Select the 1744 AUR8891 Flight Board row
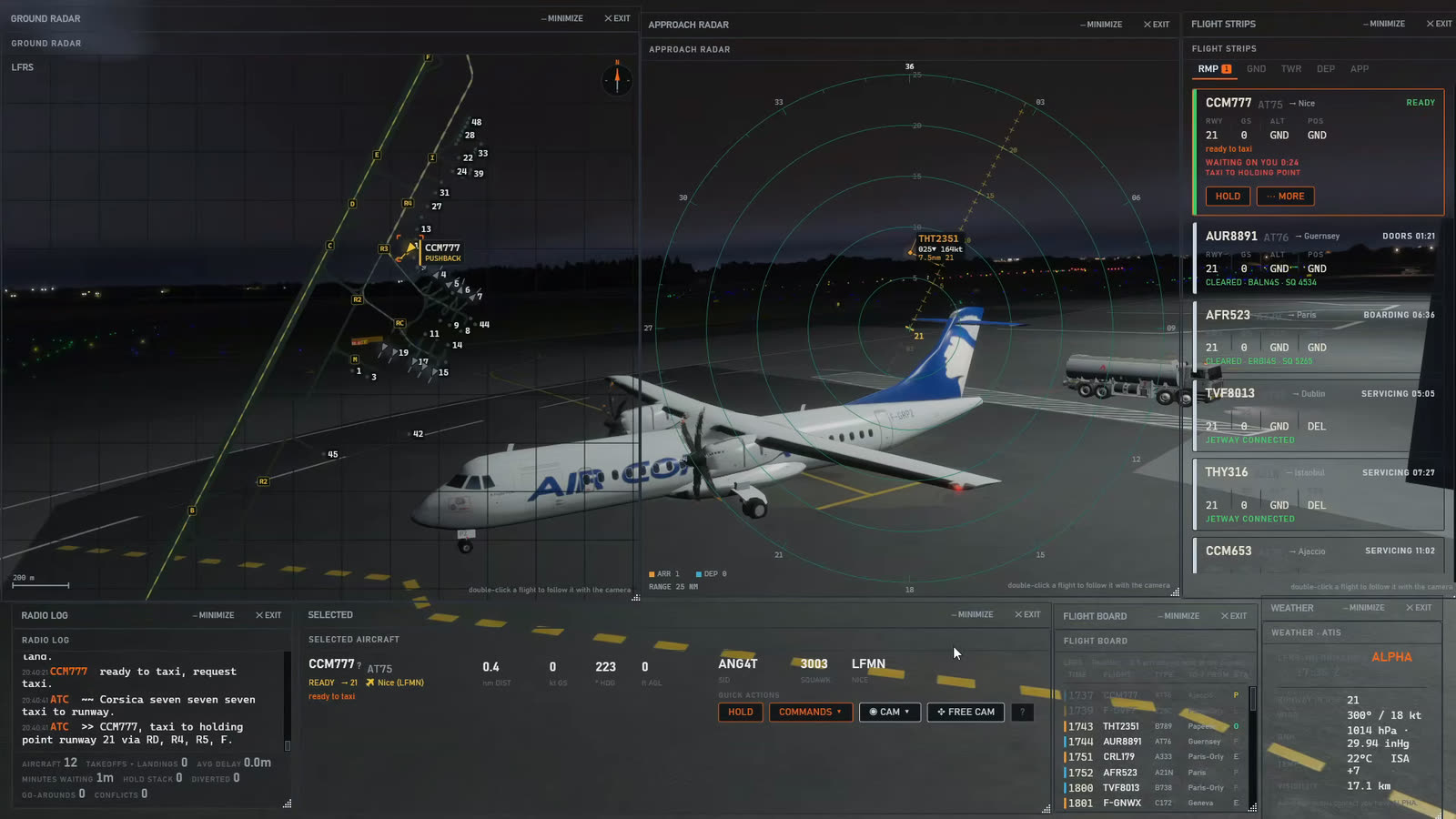 (x=1153, y=742)
